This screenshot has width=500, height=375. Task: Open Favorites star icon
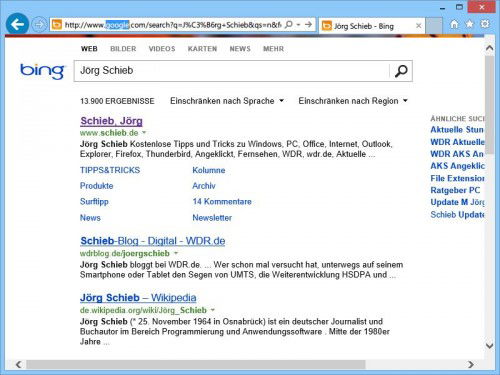[469, 24]
